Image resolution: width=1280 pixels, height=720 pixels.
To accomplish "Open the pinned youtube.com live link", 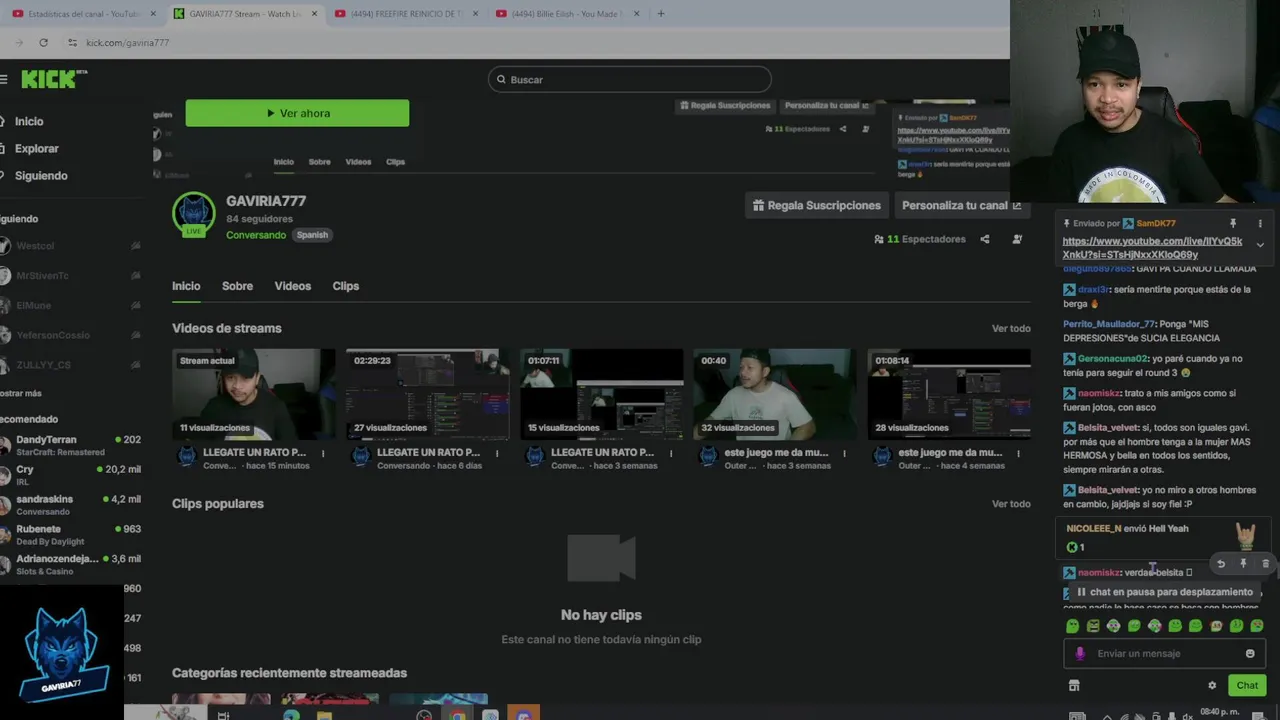I will (x=1152, y=248).
